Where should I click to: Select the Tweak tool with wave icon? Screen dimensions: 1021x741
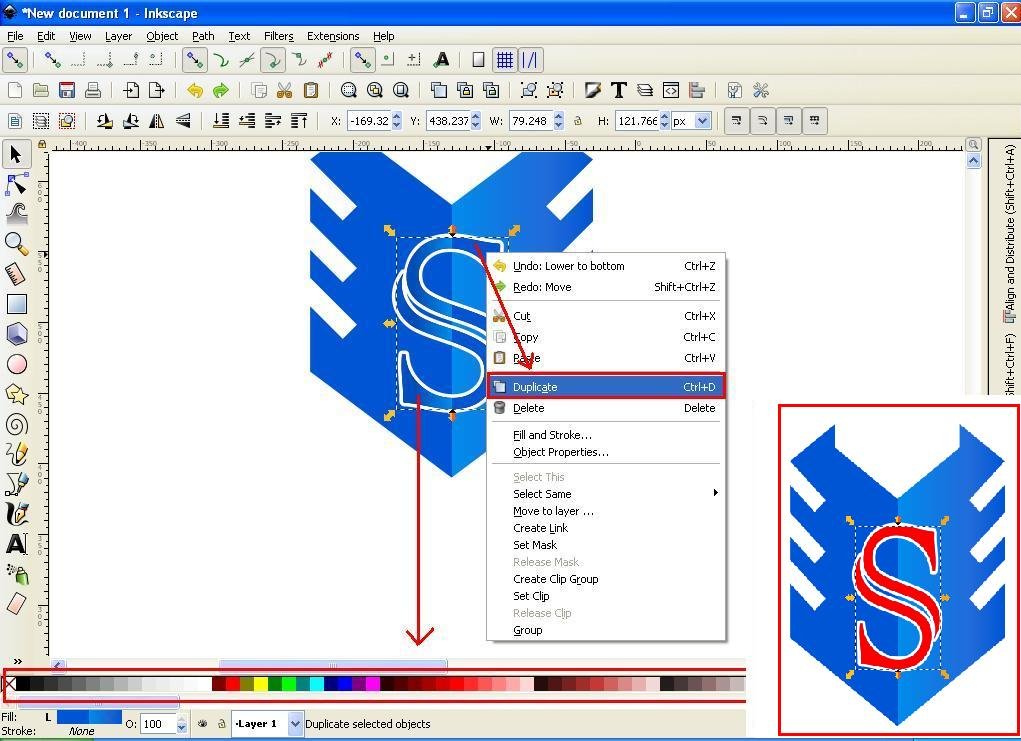click(16, 214)
